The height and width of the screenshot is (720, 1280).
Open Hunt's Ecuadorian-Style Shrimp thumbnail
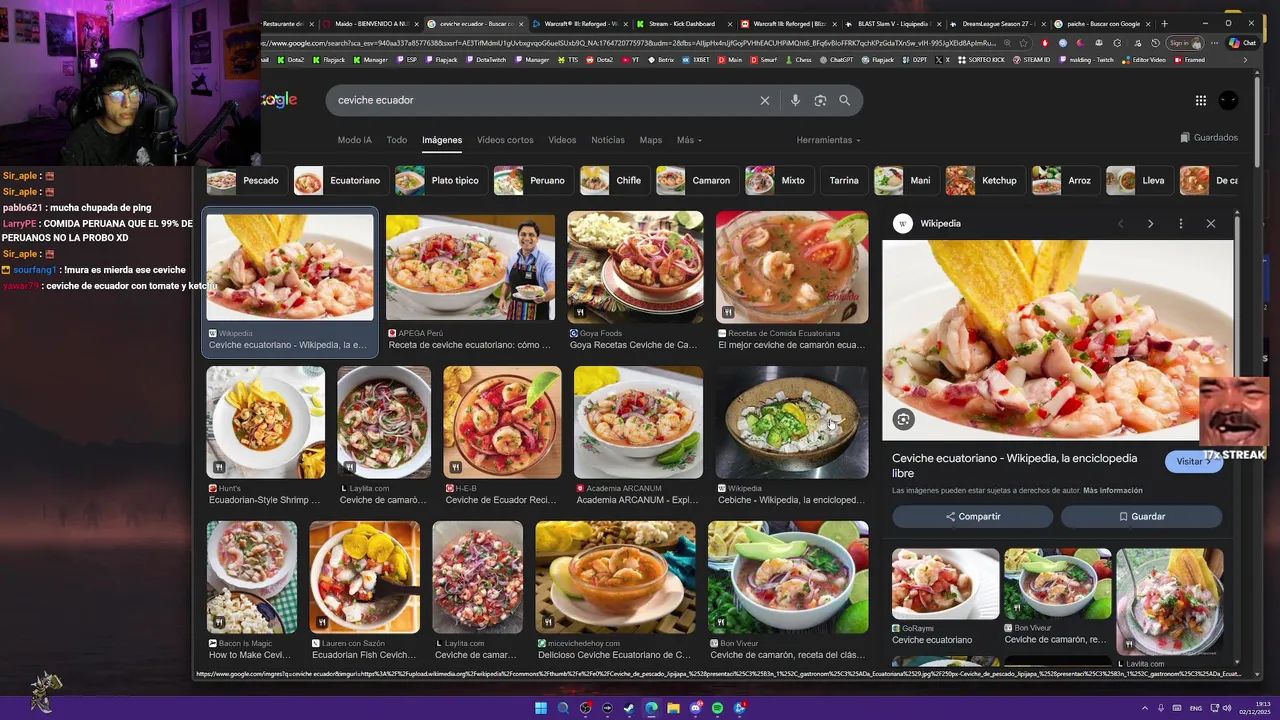pyautogui.click(x=265, y=422)
